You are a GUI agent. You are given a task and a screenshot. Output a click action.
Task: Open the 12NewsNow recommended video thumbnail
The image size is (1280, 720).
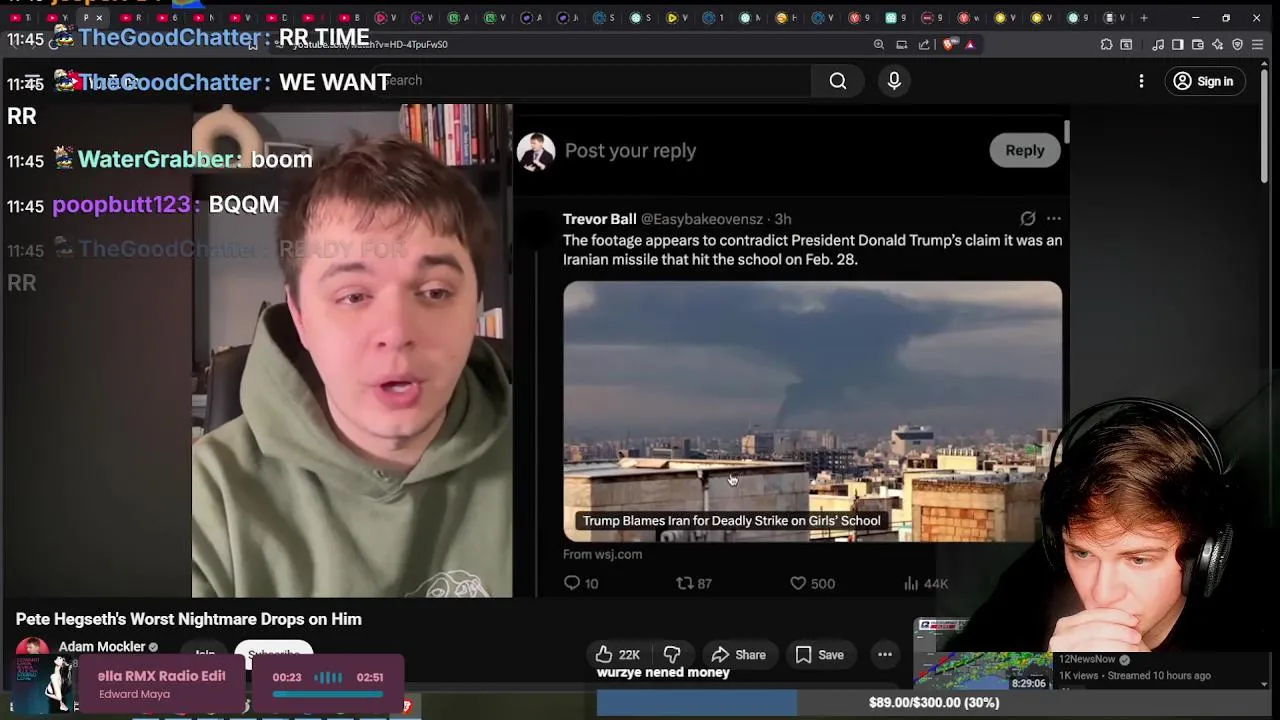click(x=982, y=655)
